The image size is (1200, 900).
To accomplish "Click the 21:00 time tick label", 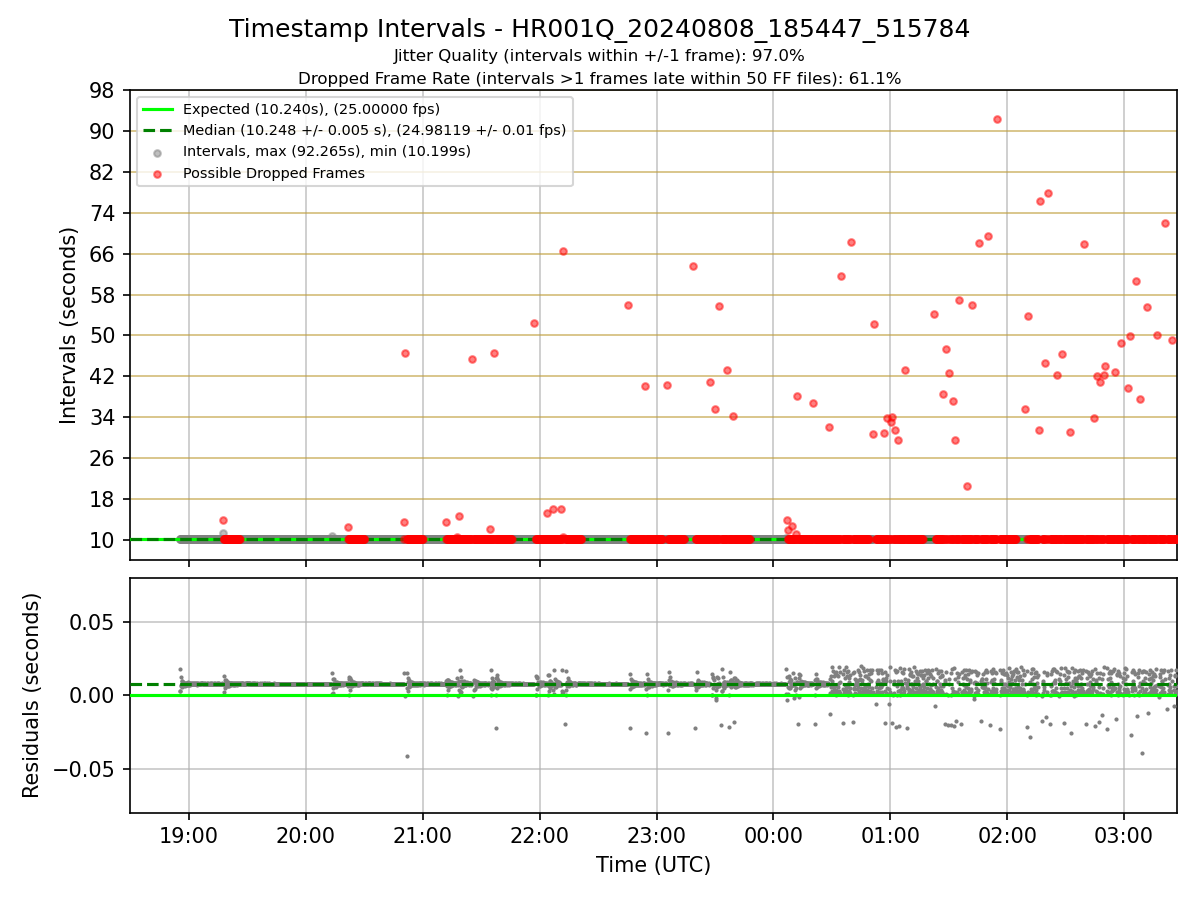I will (422, 834).
